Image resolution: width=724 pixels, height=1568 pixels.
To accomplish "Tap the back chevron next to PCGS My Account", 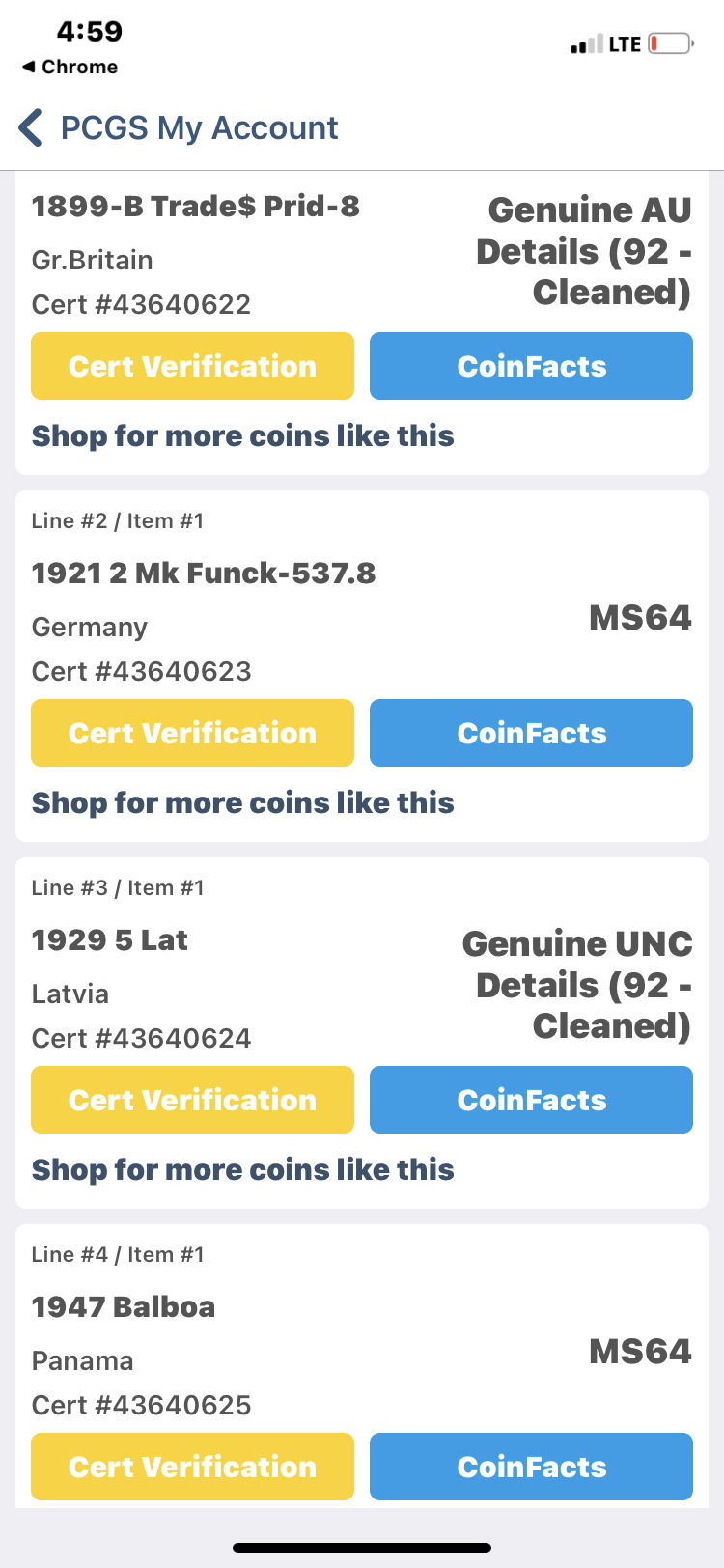I will (x=31, y=127).
